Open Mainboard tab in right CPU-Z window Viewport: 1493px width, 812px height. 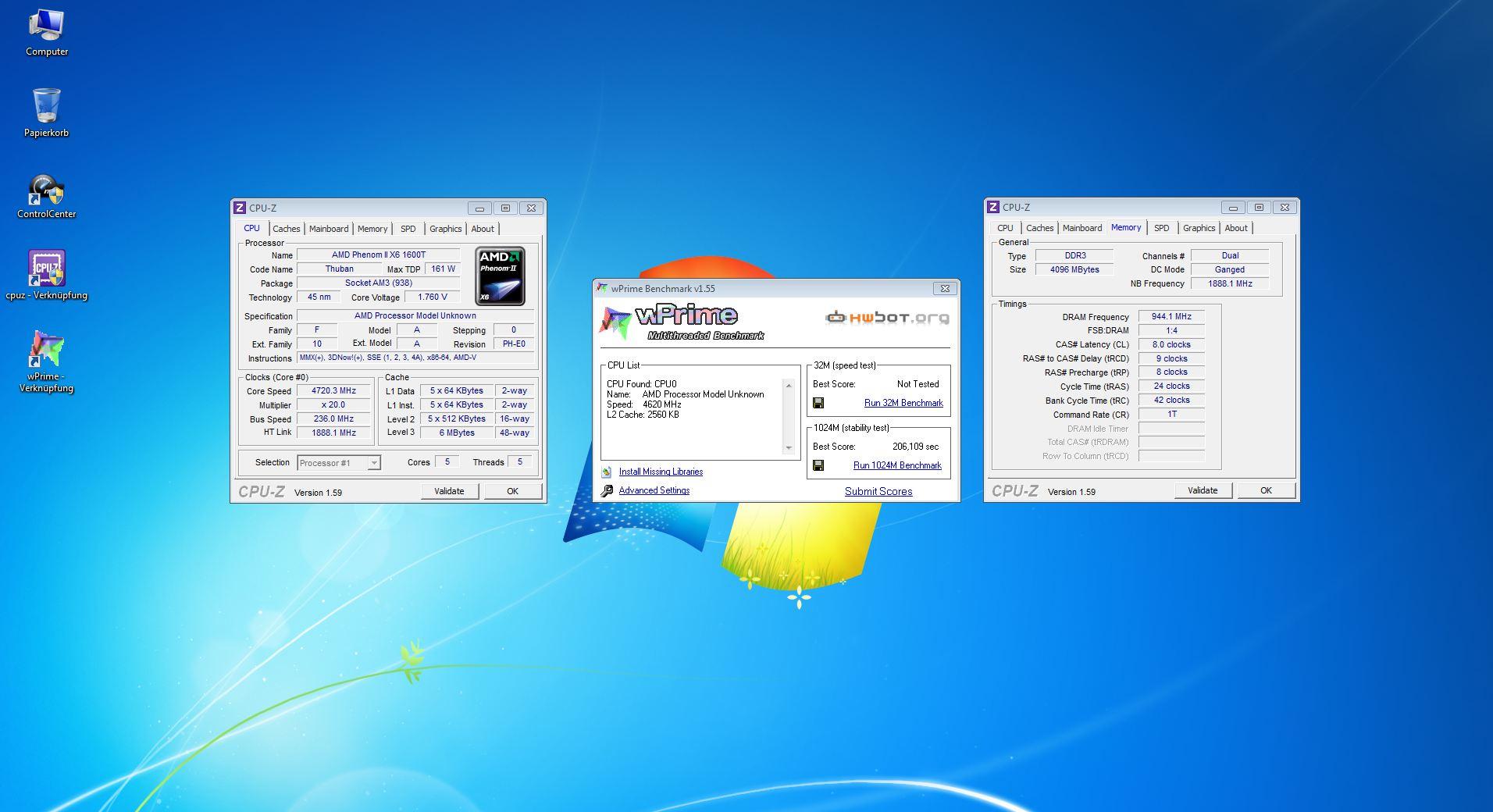click(1082, 228)
